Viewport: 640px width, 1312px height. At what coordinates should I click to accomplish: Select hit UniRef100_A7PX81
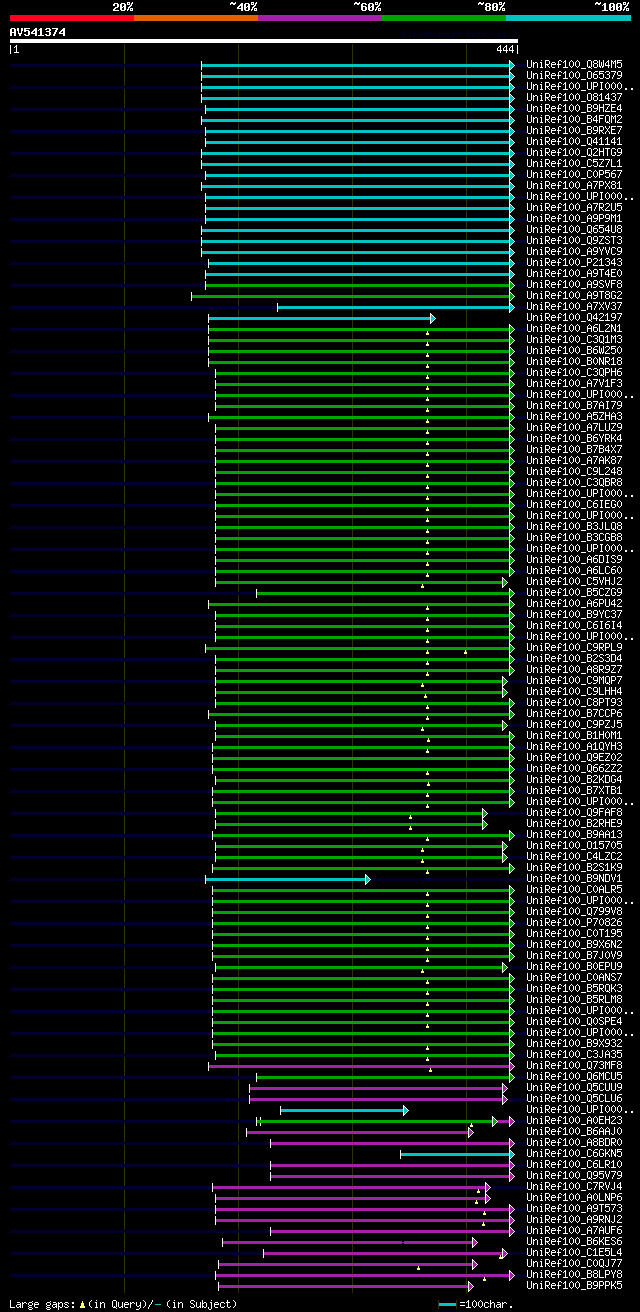575,185
